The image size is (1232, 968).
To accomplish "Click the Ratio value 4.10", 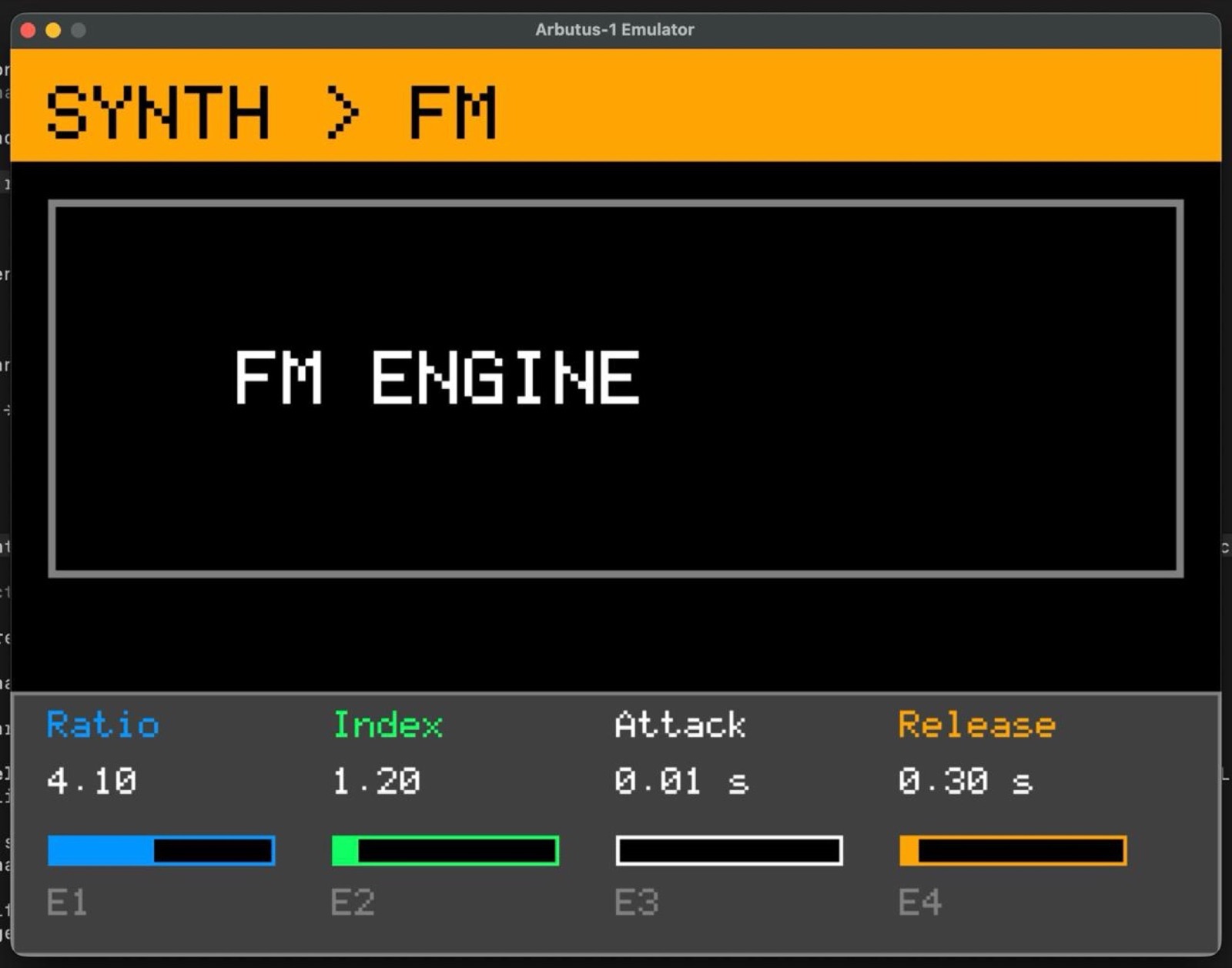I will [x=92, y=782].
